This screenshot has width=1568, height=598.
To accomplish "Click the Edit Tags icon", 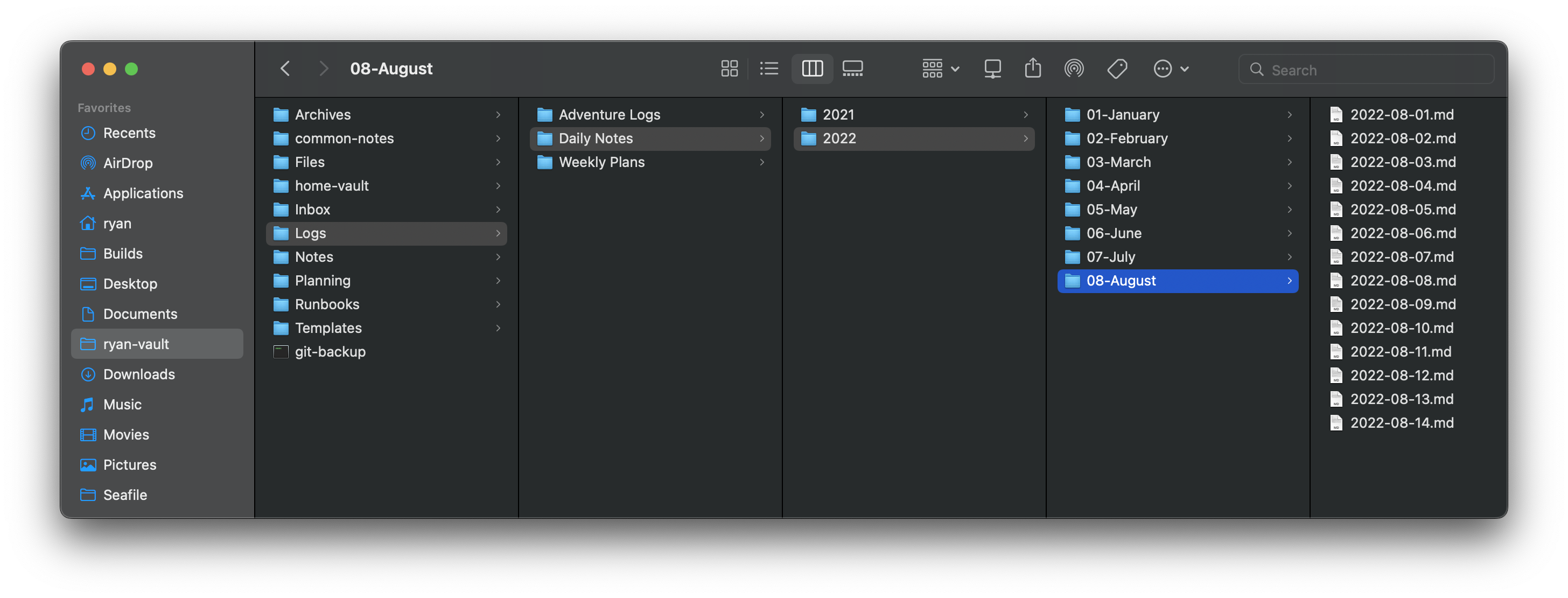I will [x=1117, y=69].
